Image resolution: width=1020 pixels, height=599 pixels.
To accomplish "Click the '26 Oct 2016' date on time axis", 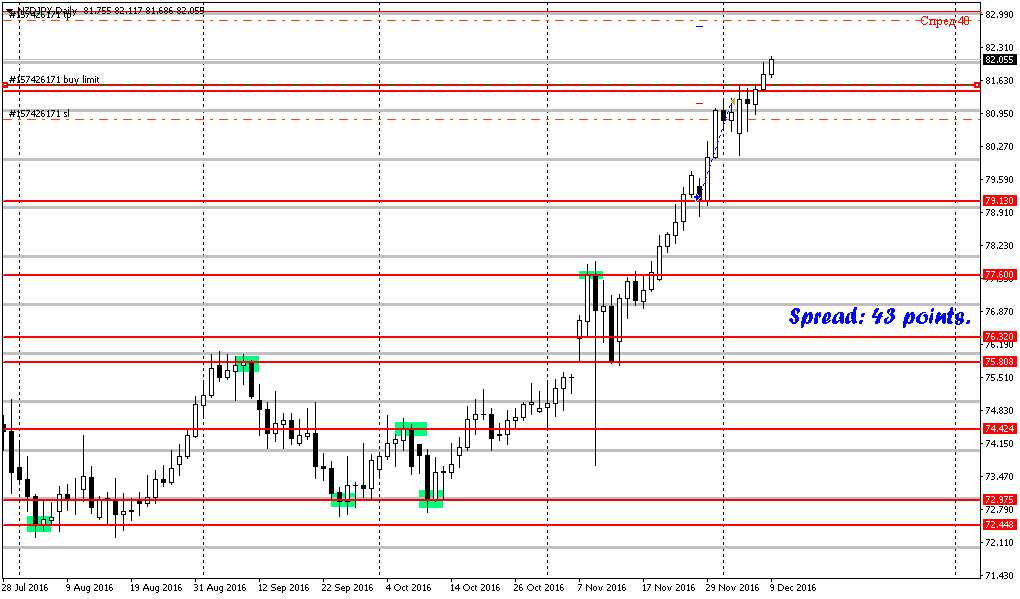I will tap(539, 587).
